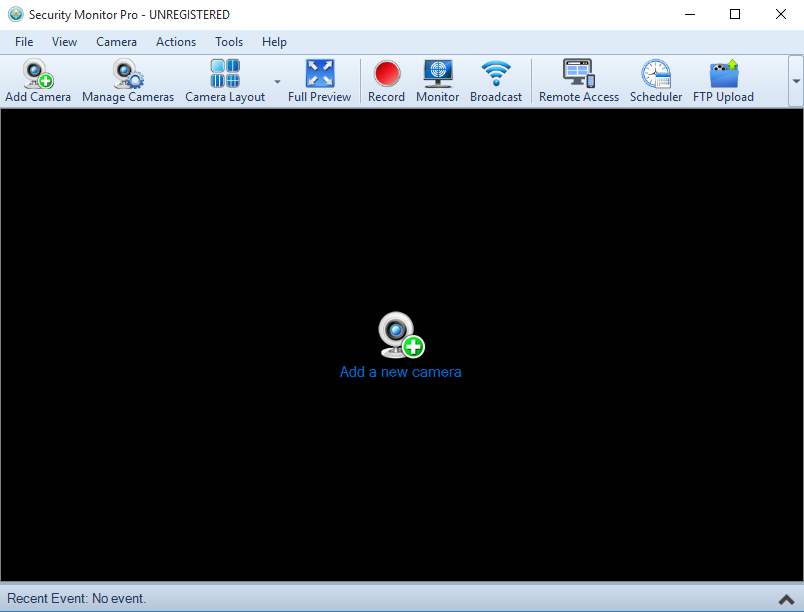Open the Tools menu

pyautogui.click(x=229, y=42)
